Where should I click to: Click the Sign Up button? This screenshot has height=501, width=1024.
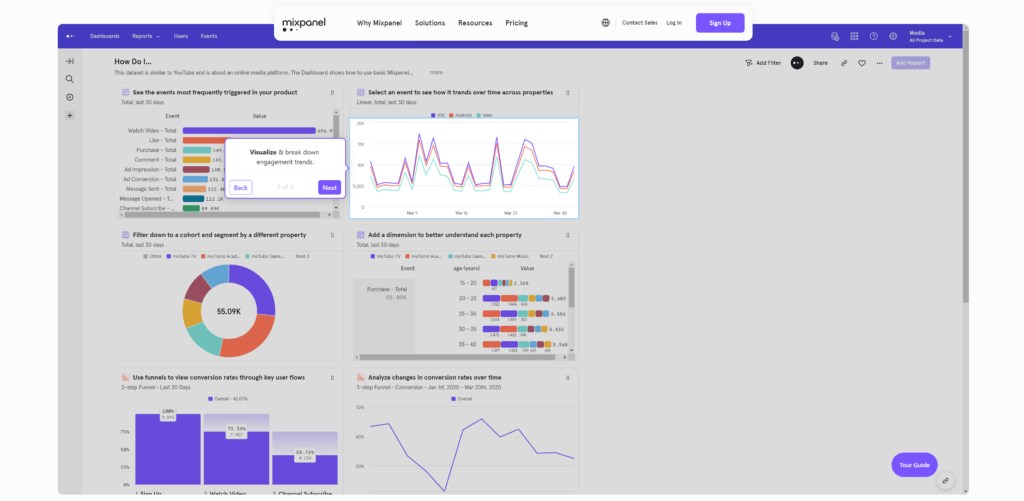click(720, 23)
